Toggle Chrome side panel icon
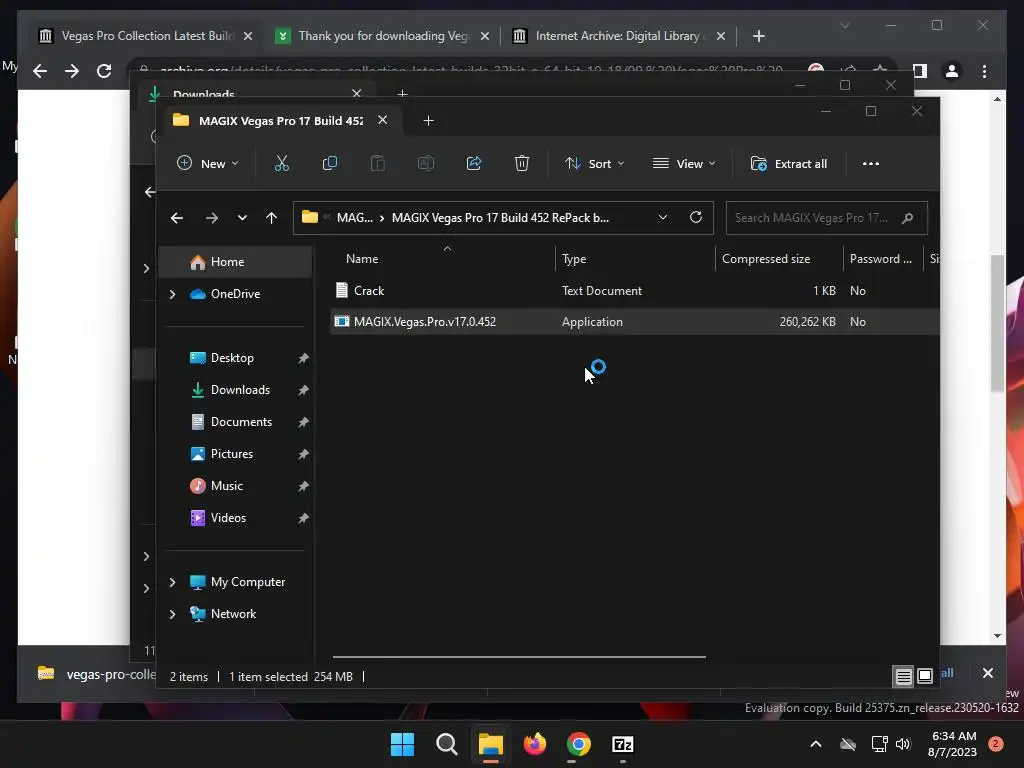 pyautogui.click(x=920, y=71)
